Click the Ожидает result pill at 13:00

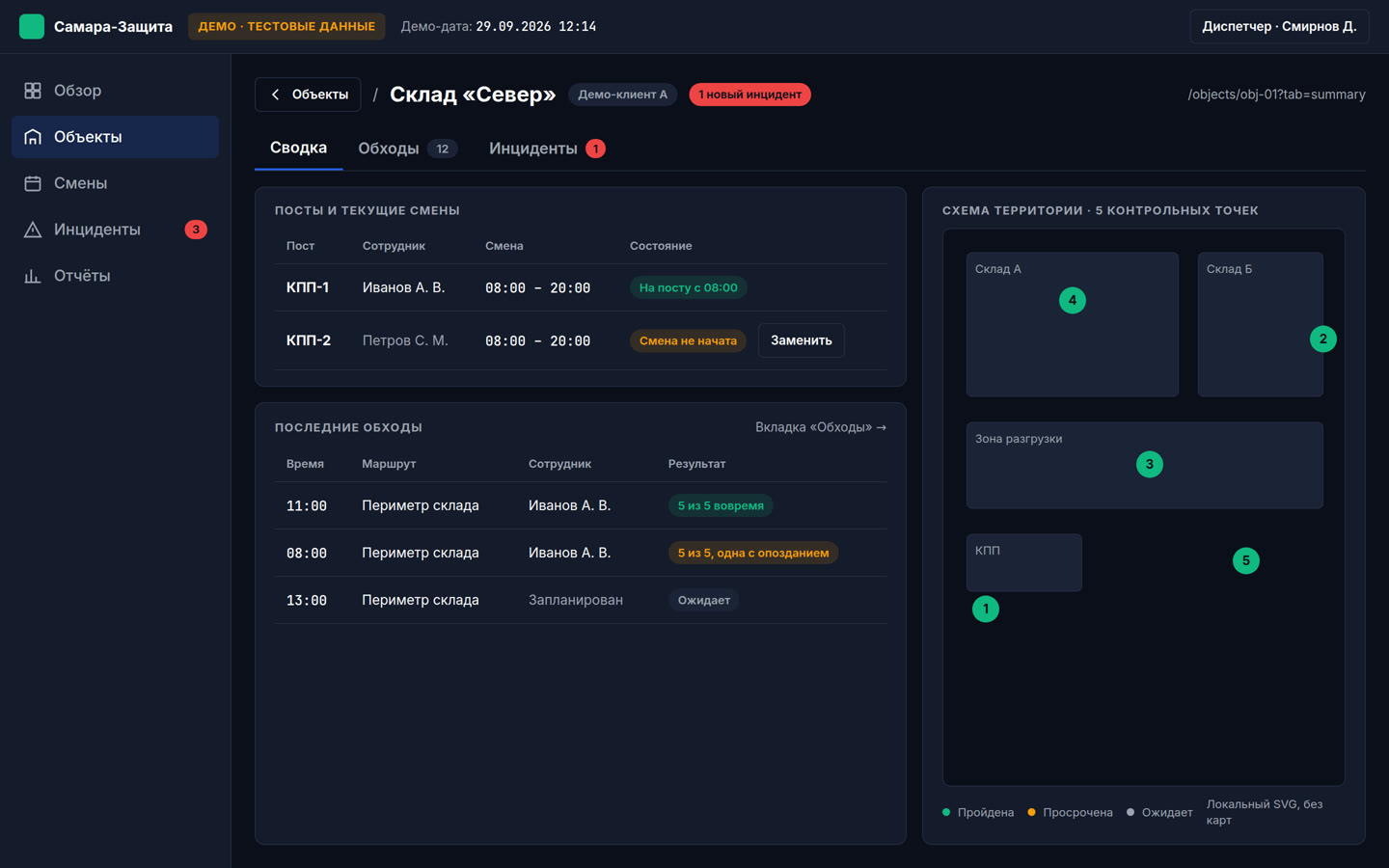coord(704,600)
